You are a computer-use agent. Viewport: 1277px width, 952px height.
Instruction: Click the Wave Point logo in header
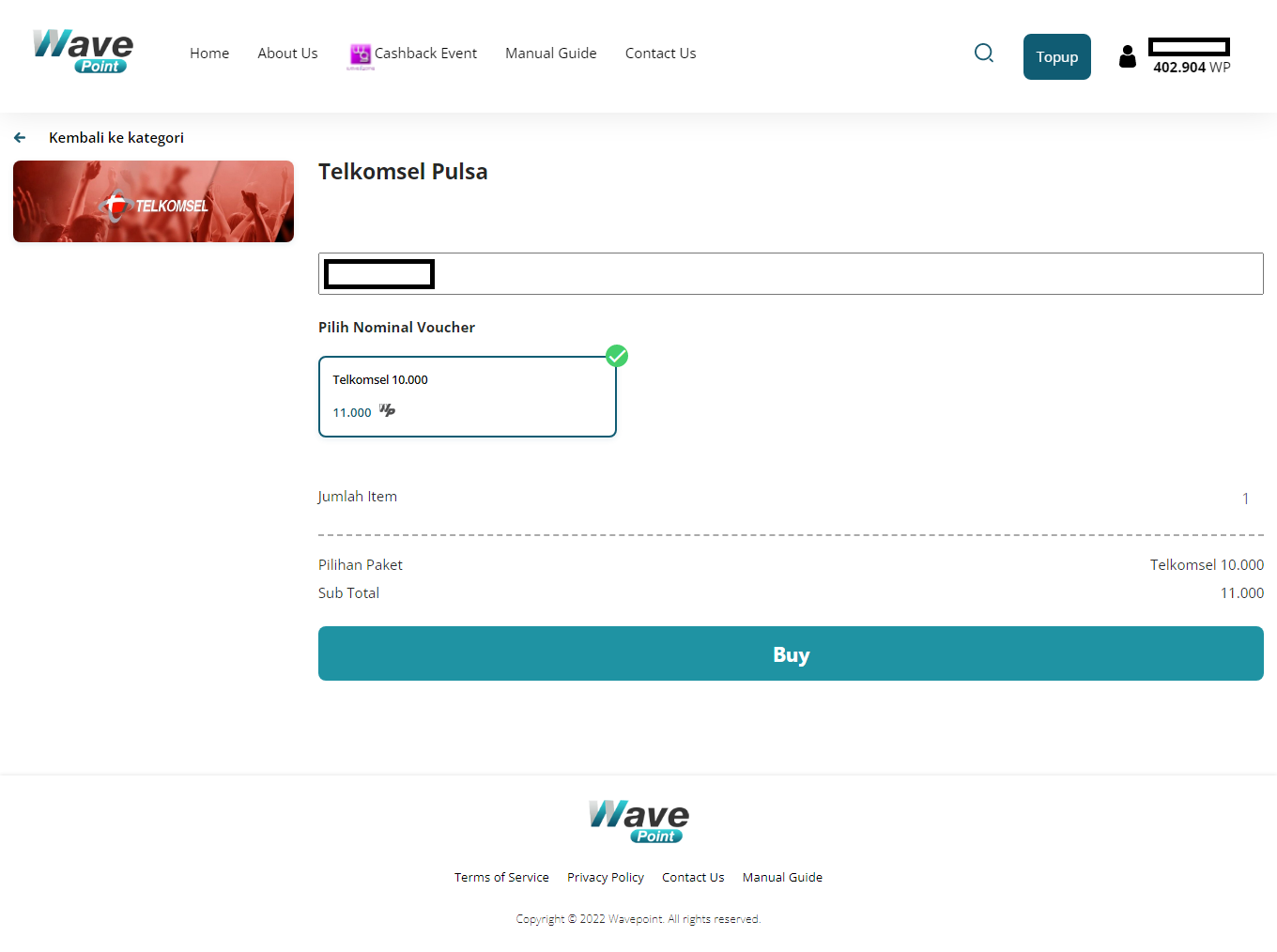83,52
